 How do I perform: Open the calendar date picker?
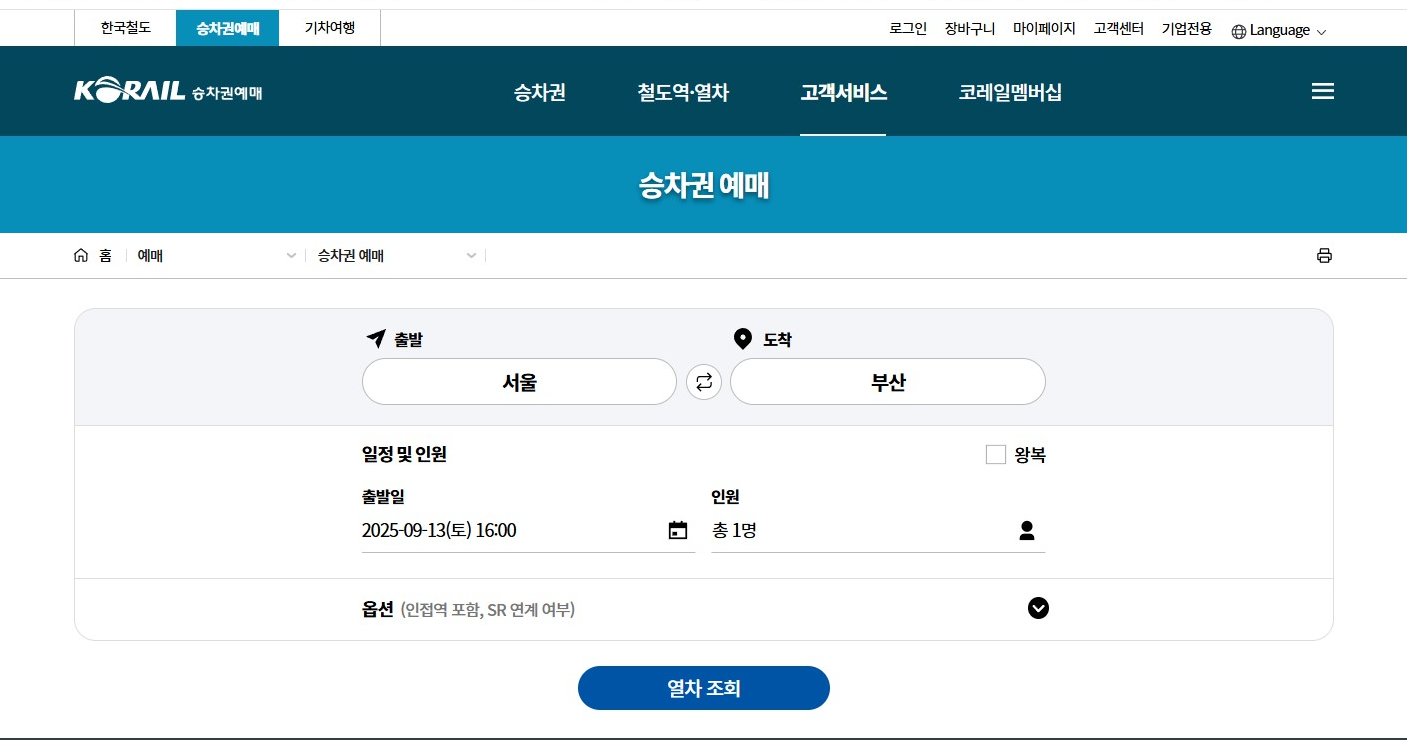(678, 530)
